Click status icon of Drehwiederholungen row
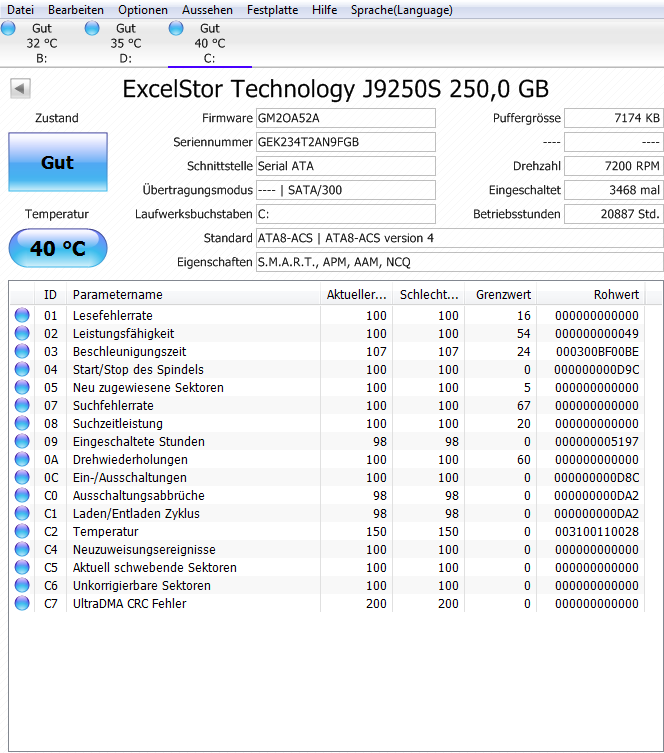Image resolution: width=664 pixels, height=753 pixels. [22, 459]
